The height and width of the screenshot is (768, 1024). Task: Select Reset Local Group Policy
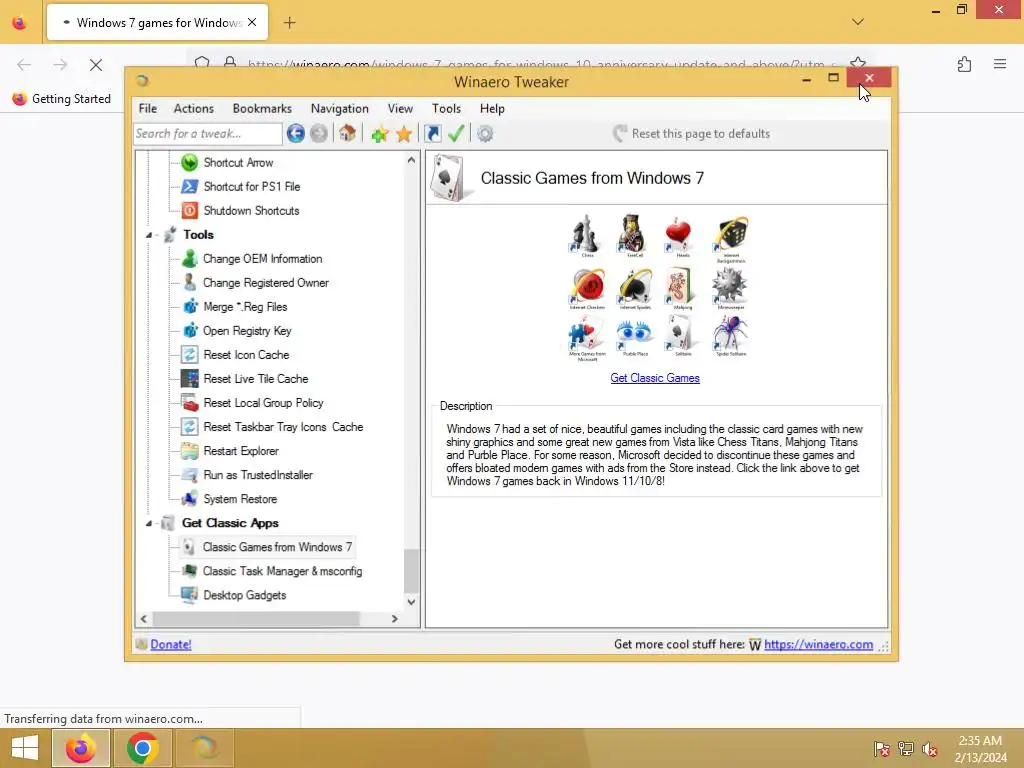click(263, 403)
